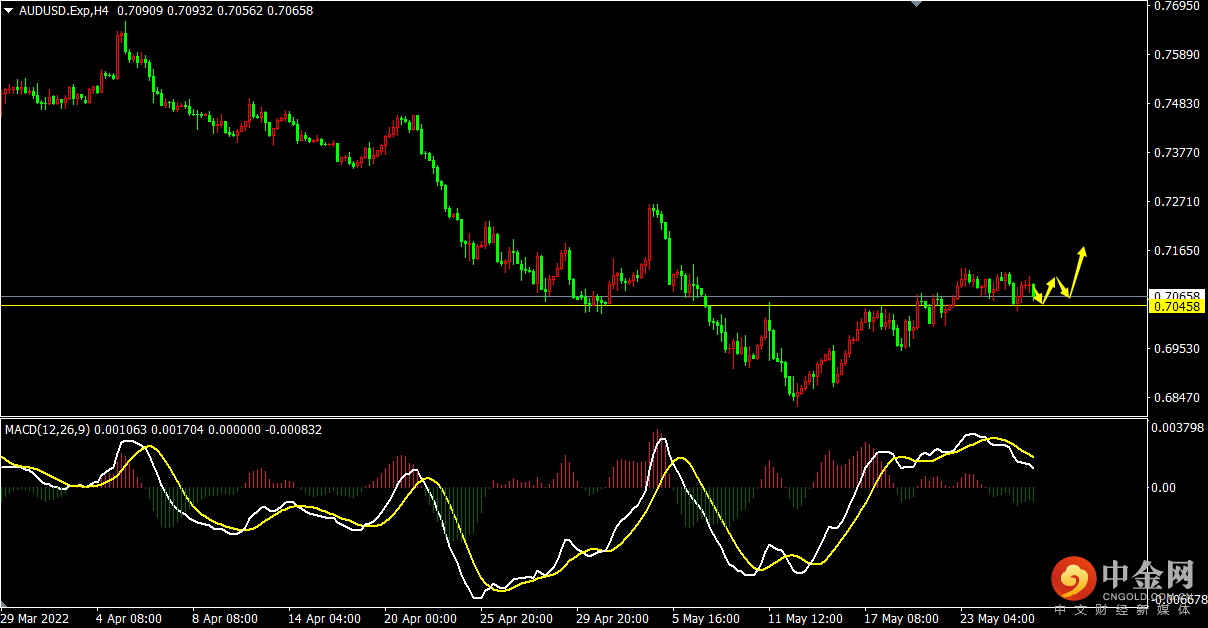Click the triangle arrow before AUDUSD.Exp,H4
Viewport: 1208px width, 628px height.
[x=9, y=11]
